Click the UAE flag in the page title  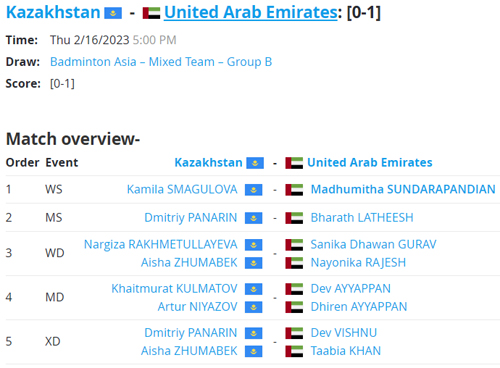coord(151,13)
